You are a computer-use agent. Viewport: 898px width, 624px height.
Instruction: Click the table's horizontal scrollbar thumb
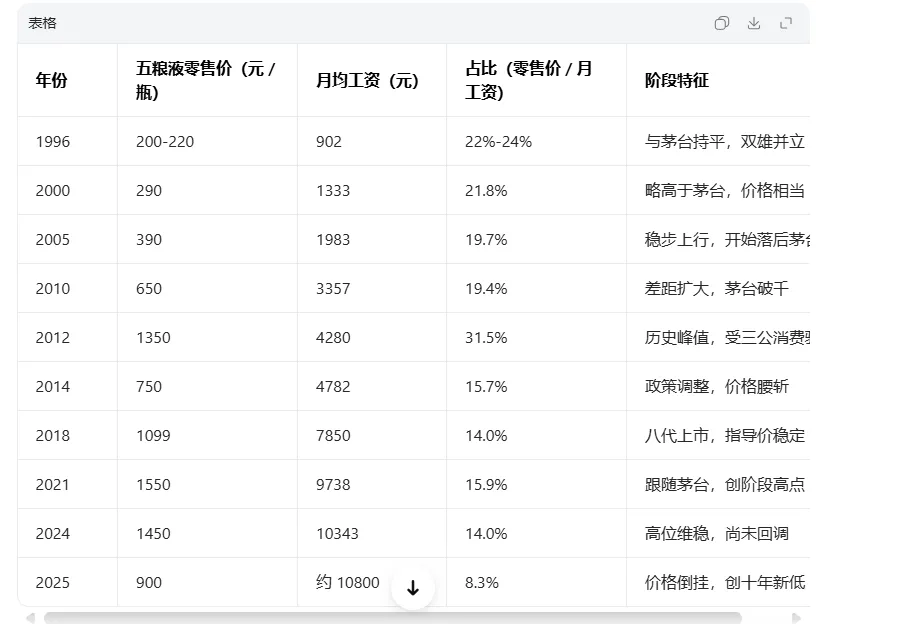click(392, 618)
